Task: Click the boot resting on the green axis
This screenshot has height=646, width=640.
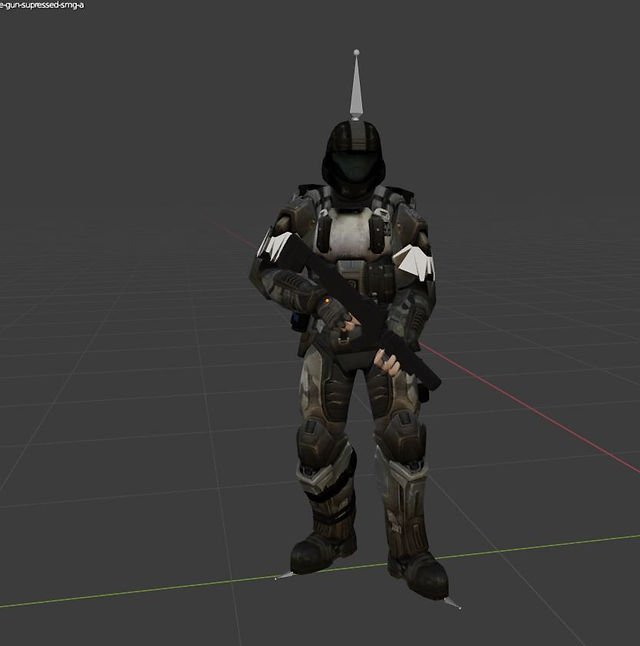Action: (323, 551)
